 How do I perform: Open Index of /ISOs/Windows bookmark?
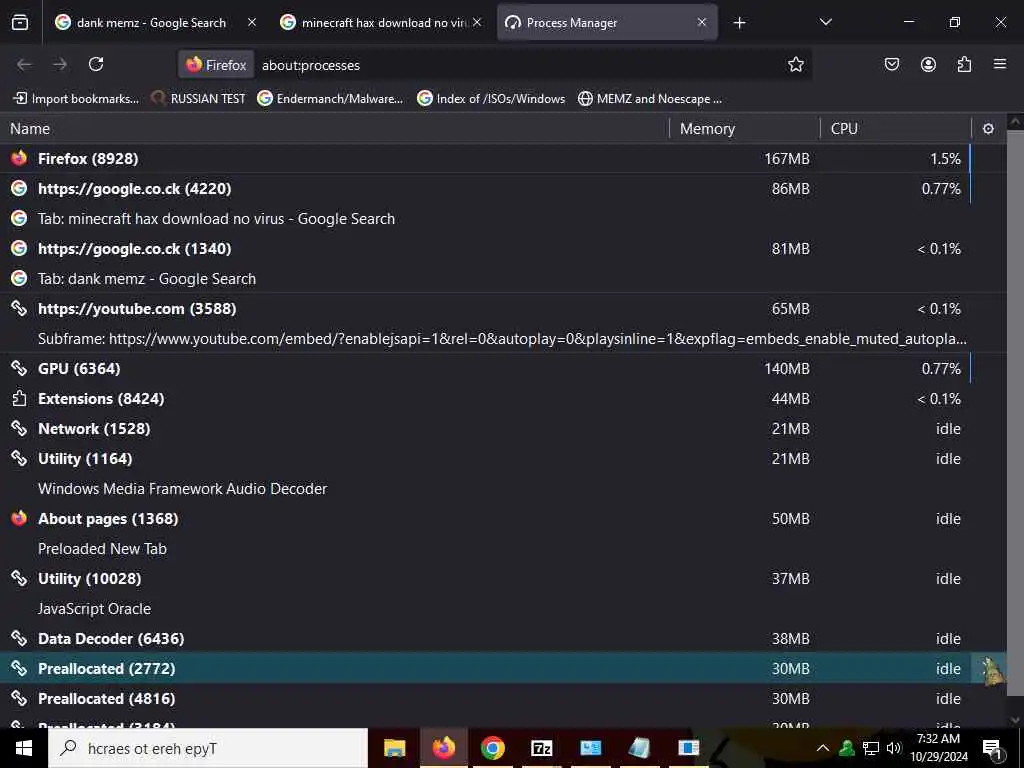491,99
